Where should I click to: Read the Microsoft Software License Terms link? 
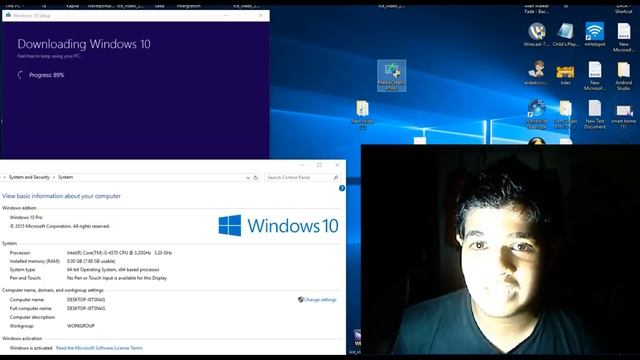99,348
